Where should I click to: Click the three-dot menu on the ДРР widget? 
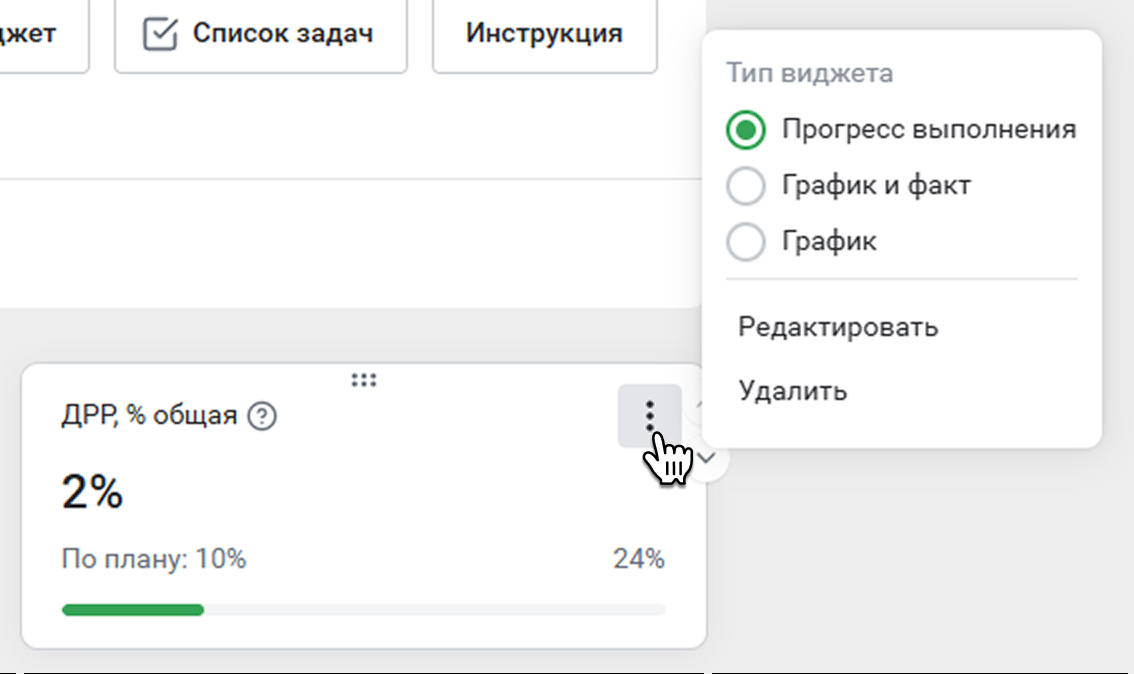tap(650, 415)
